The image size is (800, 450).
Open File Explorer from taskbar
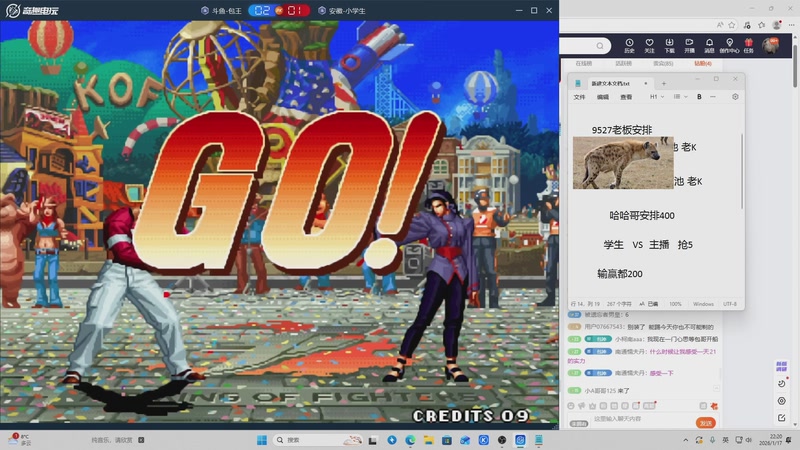click(x=429, y=440)
